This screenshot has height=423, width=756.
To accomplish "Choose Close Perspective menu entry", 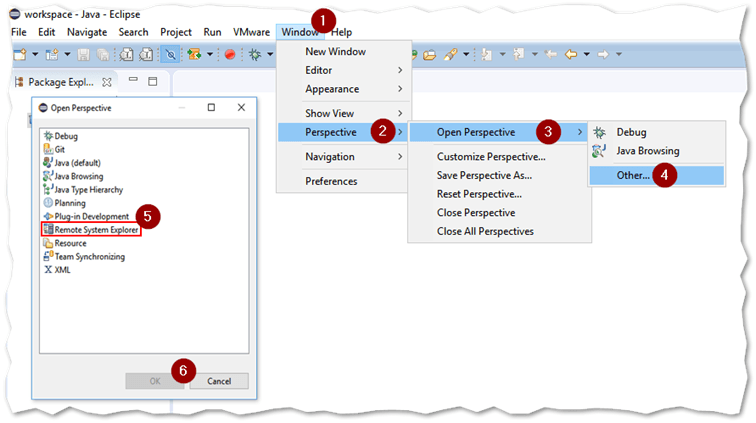I will 500,213.
